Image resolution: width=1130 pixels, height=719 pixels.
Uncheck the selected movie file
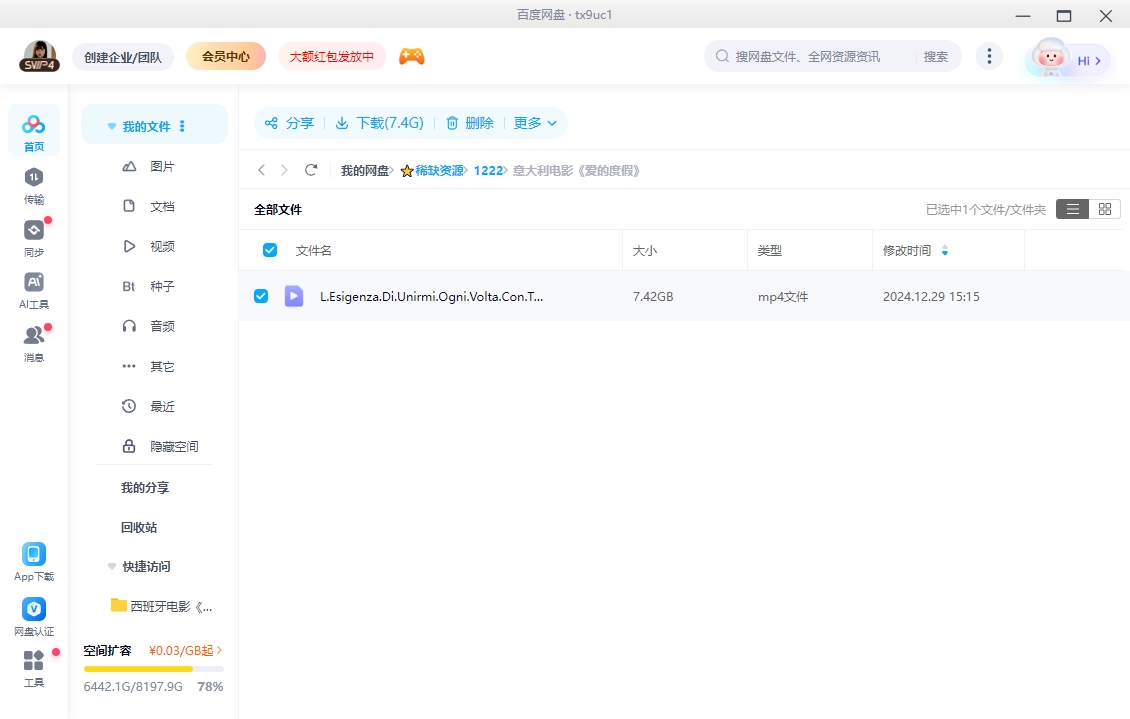coord(261,296)
